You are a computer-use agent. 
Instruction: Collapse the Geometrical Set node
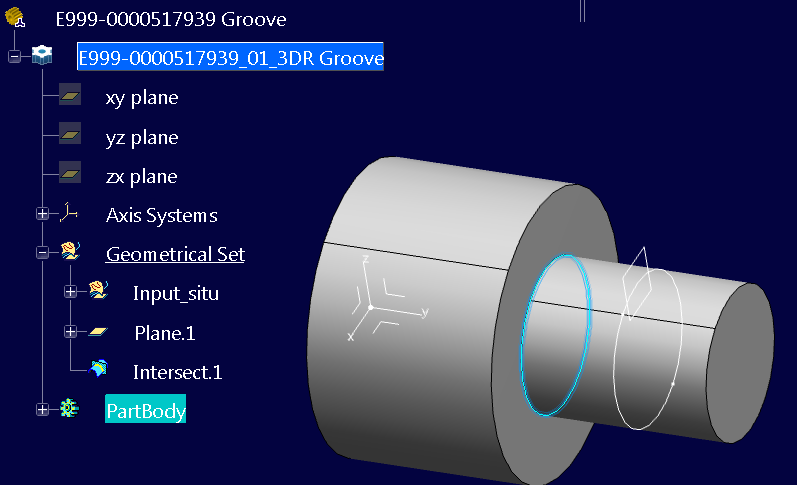click(x=43, y=252)
